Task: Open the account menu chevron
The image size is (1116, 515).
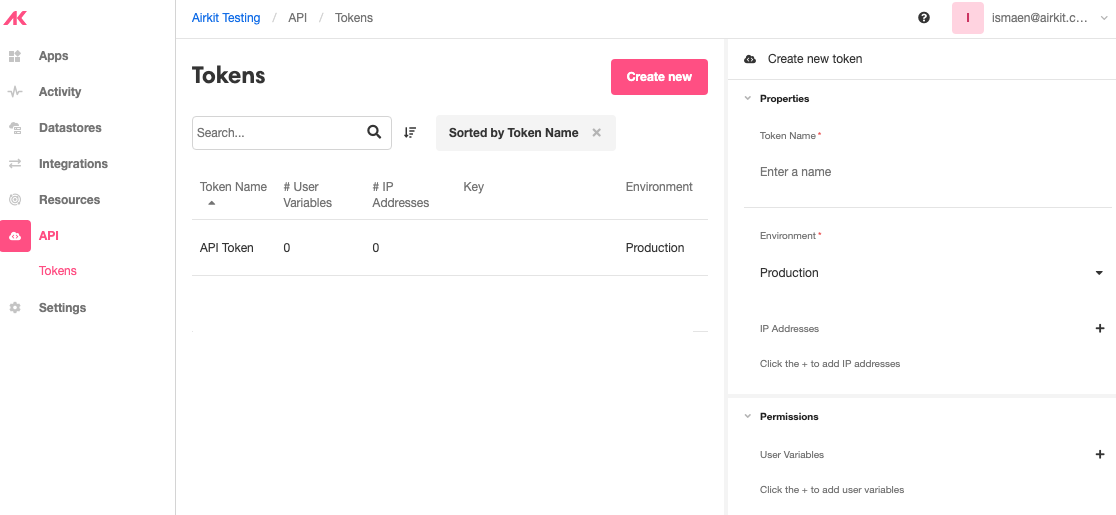Action: 1103,19
